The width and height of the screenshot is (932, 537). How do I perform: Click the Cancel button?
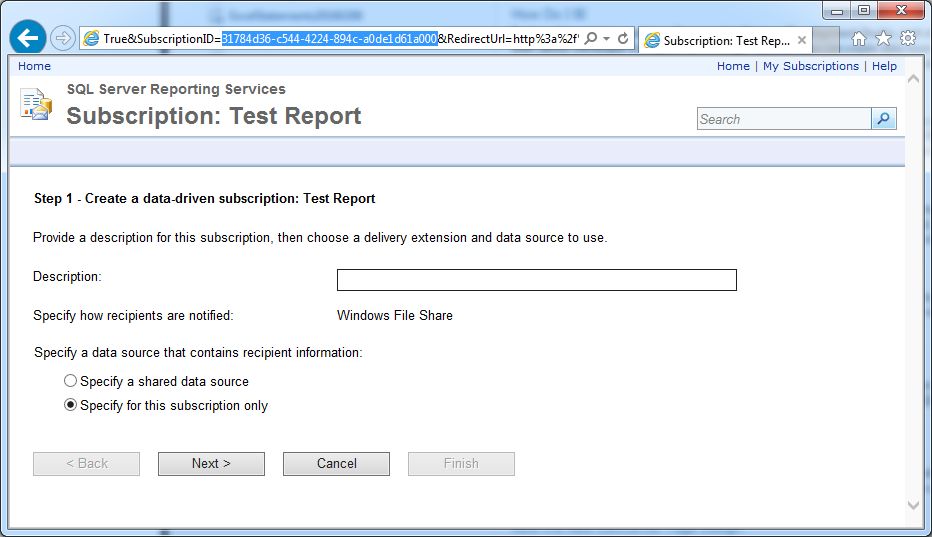pos(336,464)
